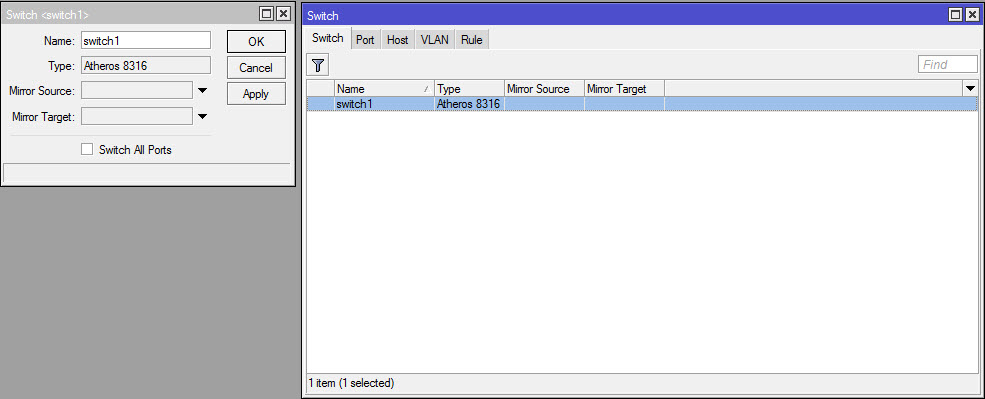Expand the Mirror Target dropdown arrow
Viewport: 985px width, 399px height.
pyautogui.click(x=202, y=116)
